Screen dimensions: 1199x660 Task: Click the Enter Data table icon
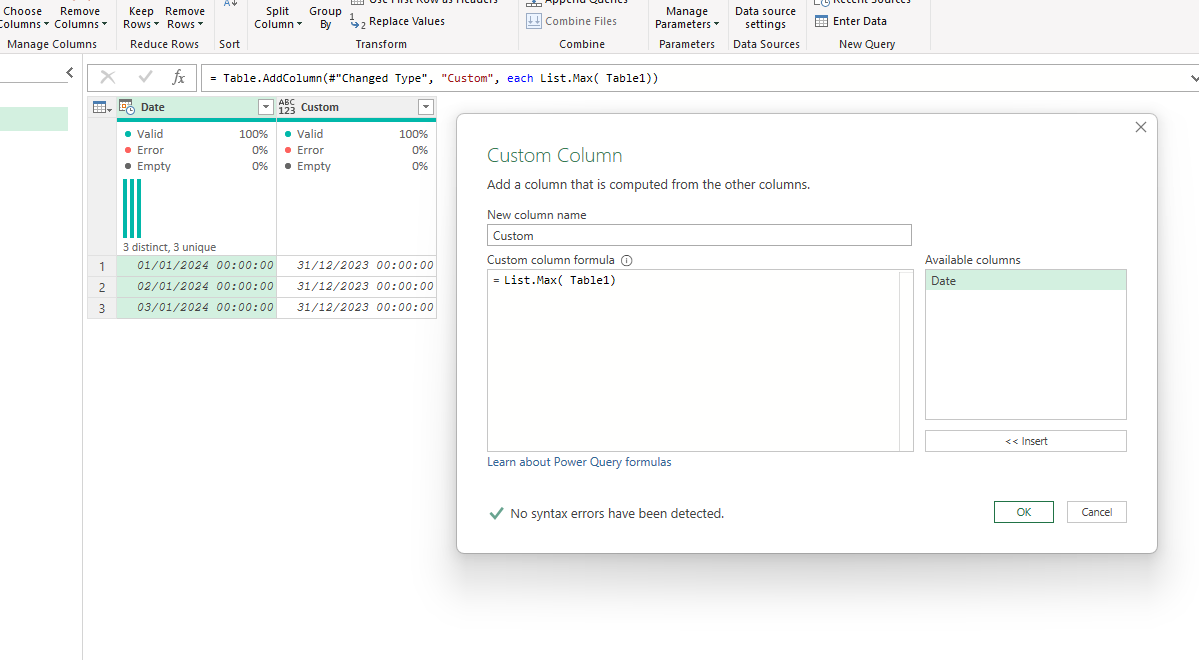tap(821, 21)
